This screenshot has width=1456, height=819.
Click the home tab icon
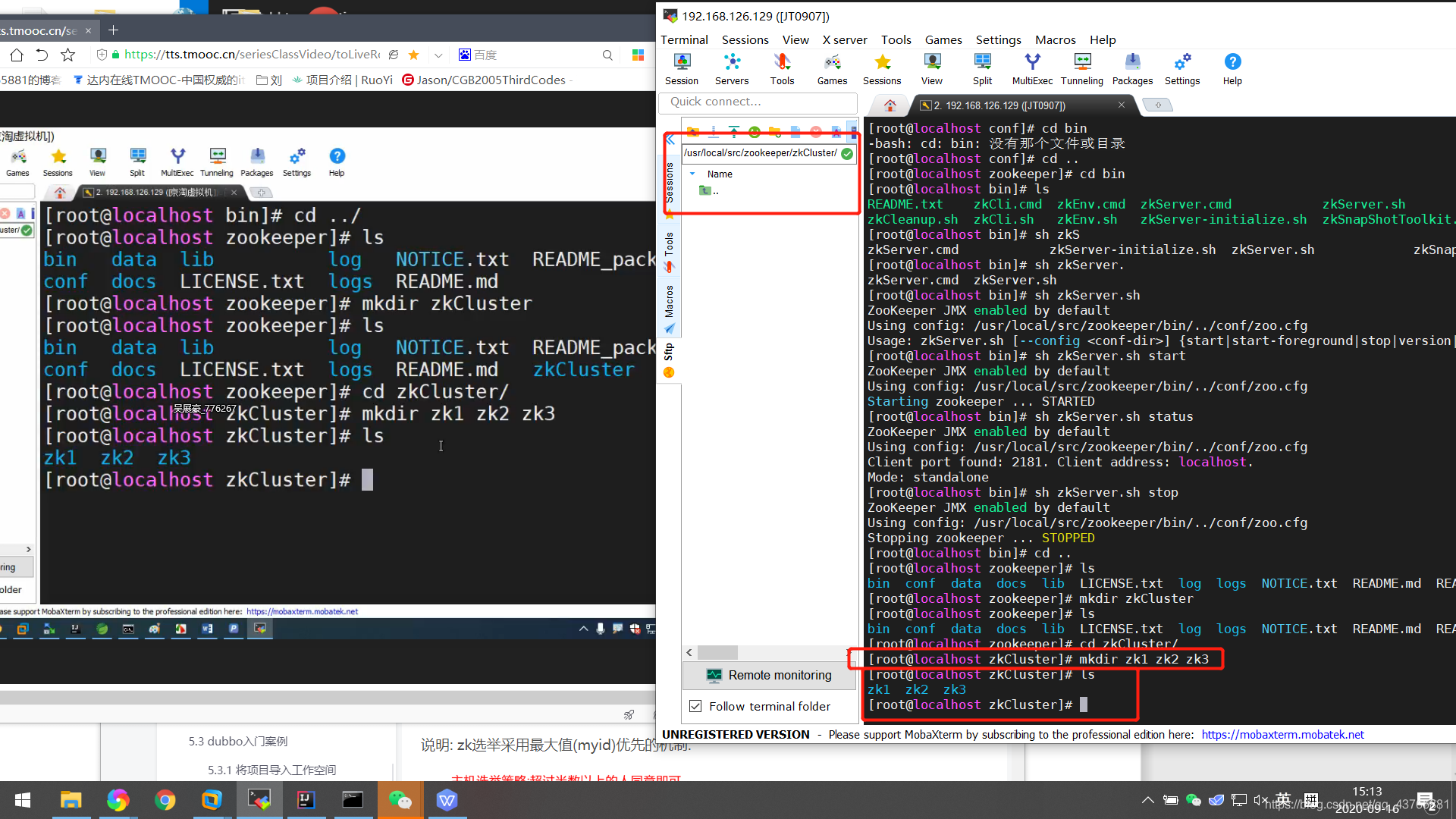point(890,105)
